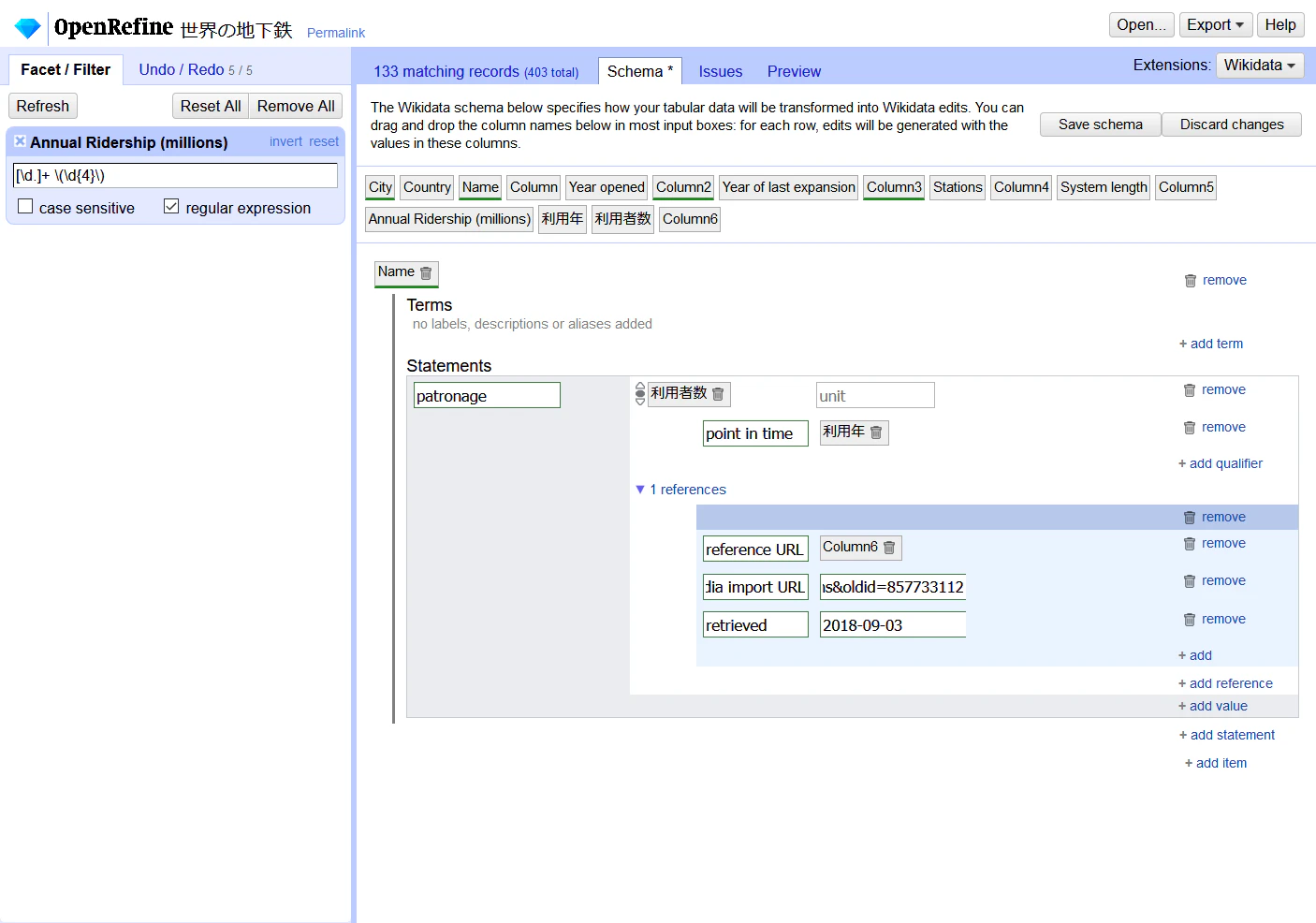Click the retrieved property field
Screen dimensions: 1316x923
(755, 624)
